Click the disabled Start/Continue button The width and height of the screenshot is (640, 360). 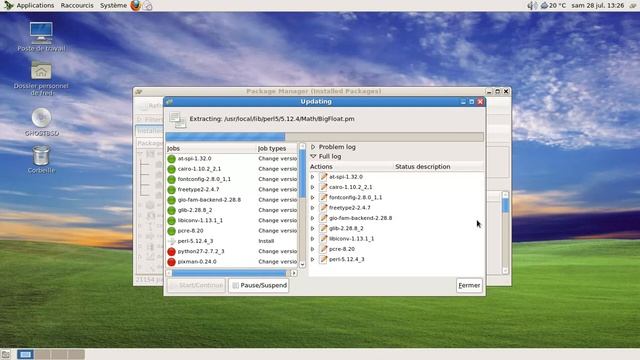pos(196,285)
